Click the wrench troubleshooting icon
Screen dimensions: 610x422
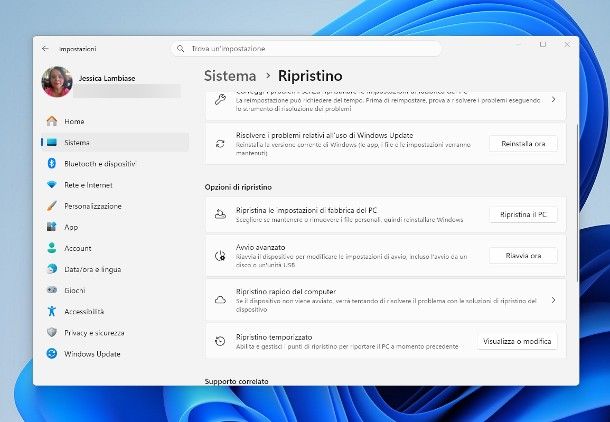pyautogui.click(x=220, y=100)
